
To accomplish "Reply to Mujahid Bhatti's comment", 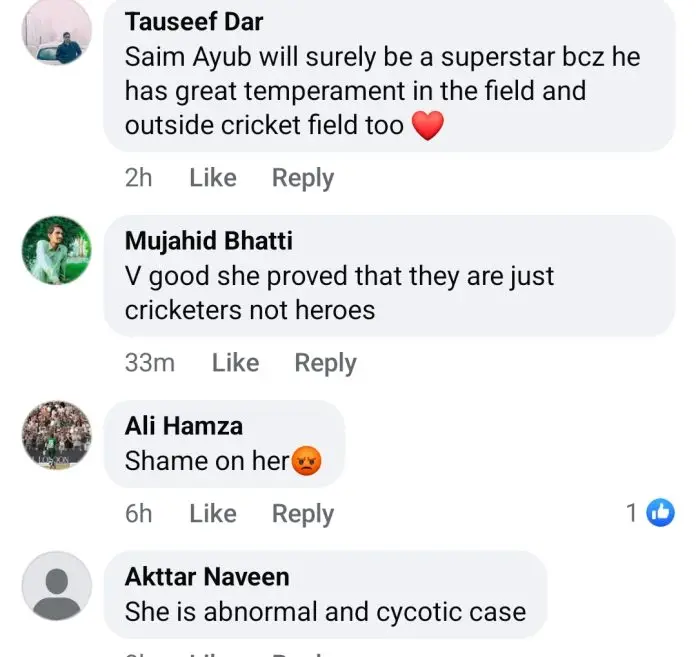I will [325, 363].
